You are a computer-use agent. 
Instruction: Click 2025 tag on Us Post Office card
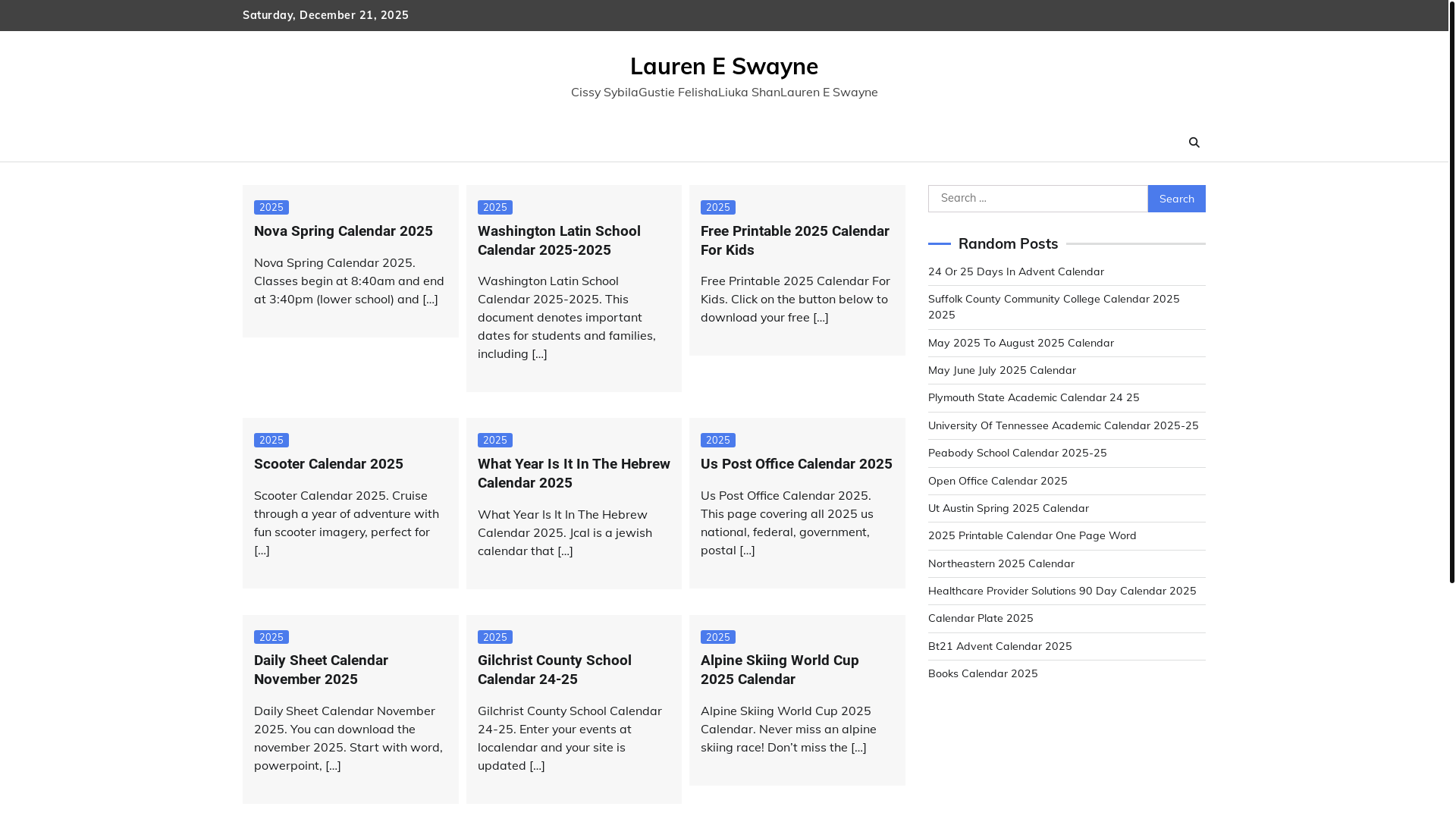coord(718,440)
